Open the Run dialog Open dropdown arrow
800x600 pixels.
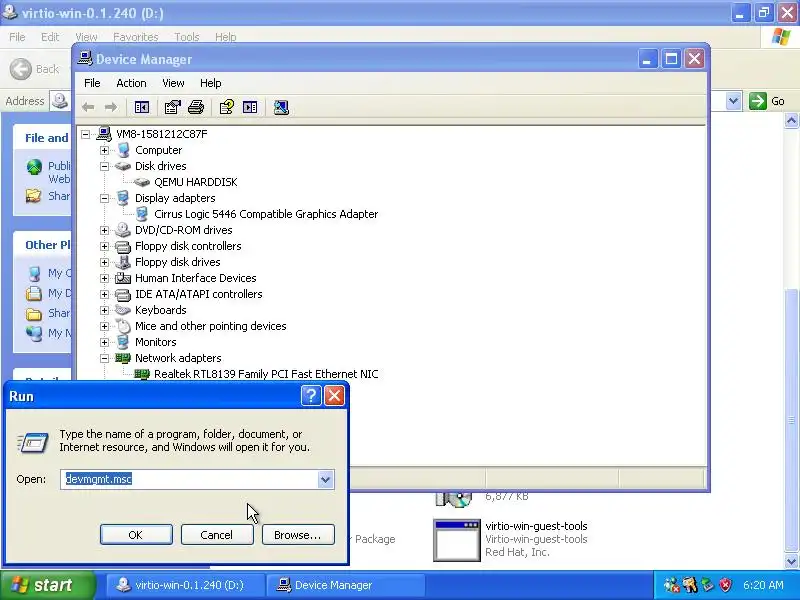pyautogui.click(x=325, y=479)
